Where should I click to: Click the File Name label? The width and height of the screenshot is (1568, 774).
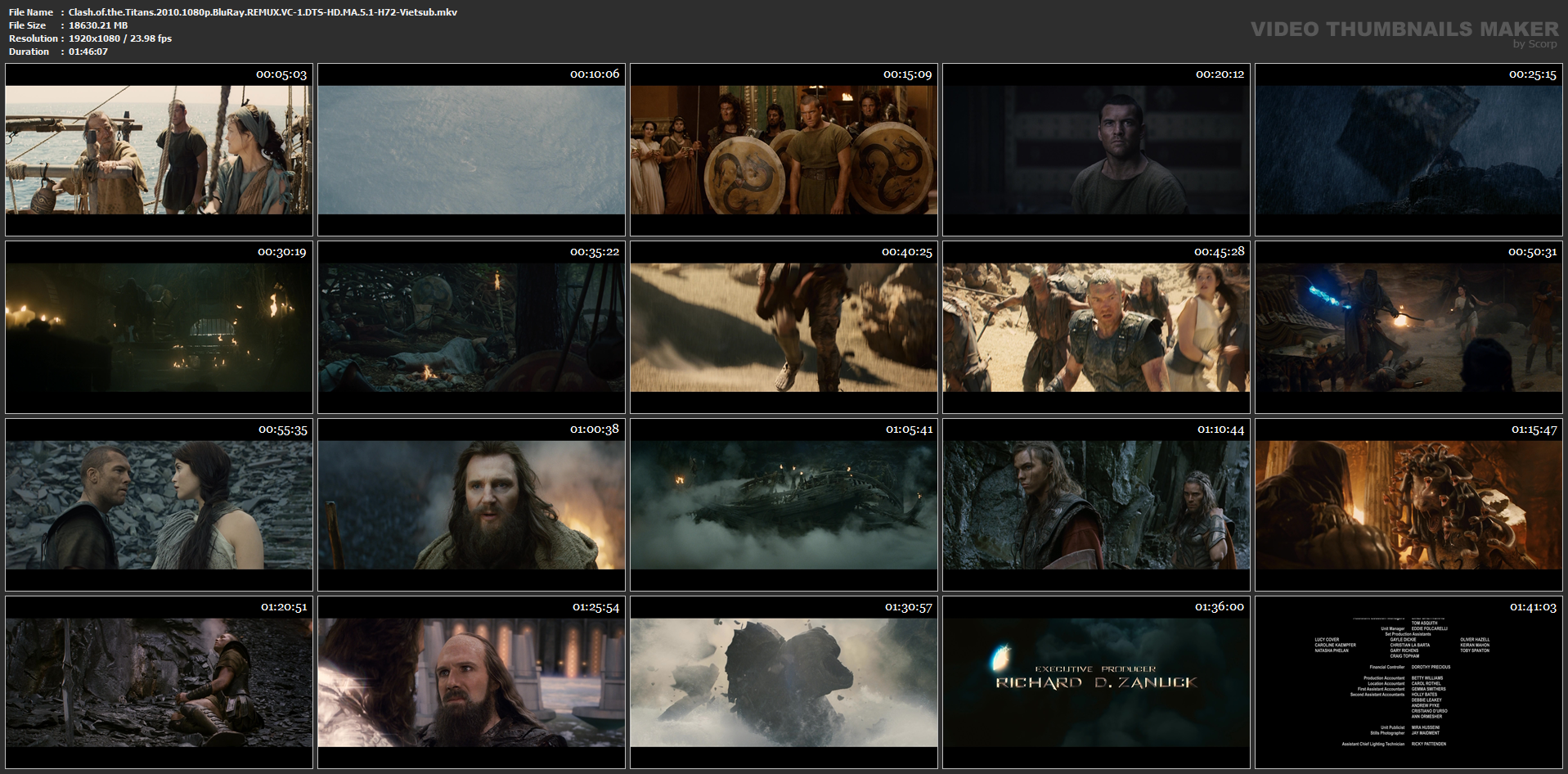31,12
